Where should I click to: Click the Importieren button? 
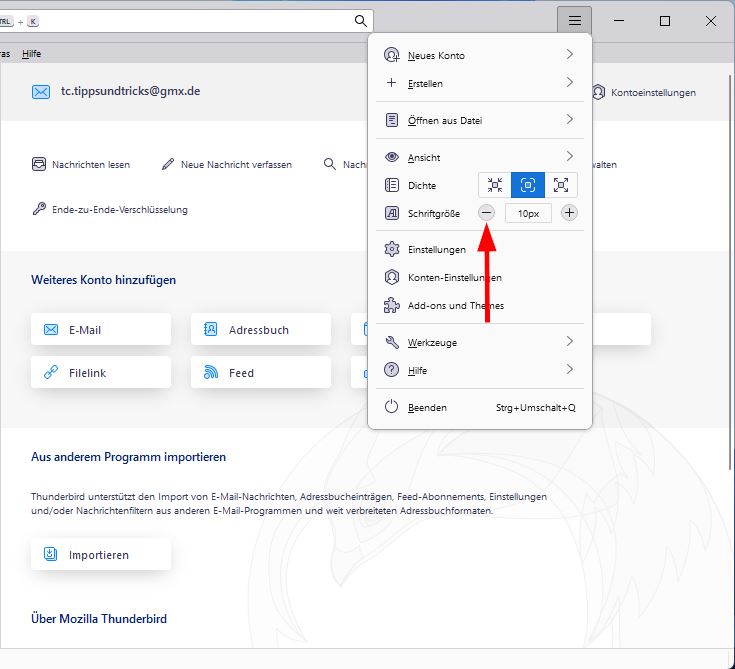click(101, 554)
